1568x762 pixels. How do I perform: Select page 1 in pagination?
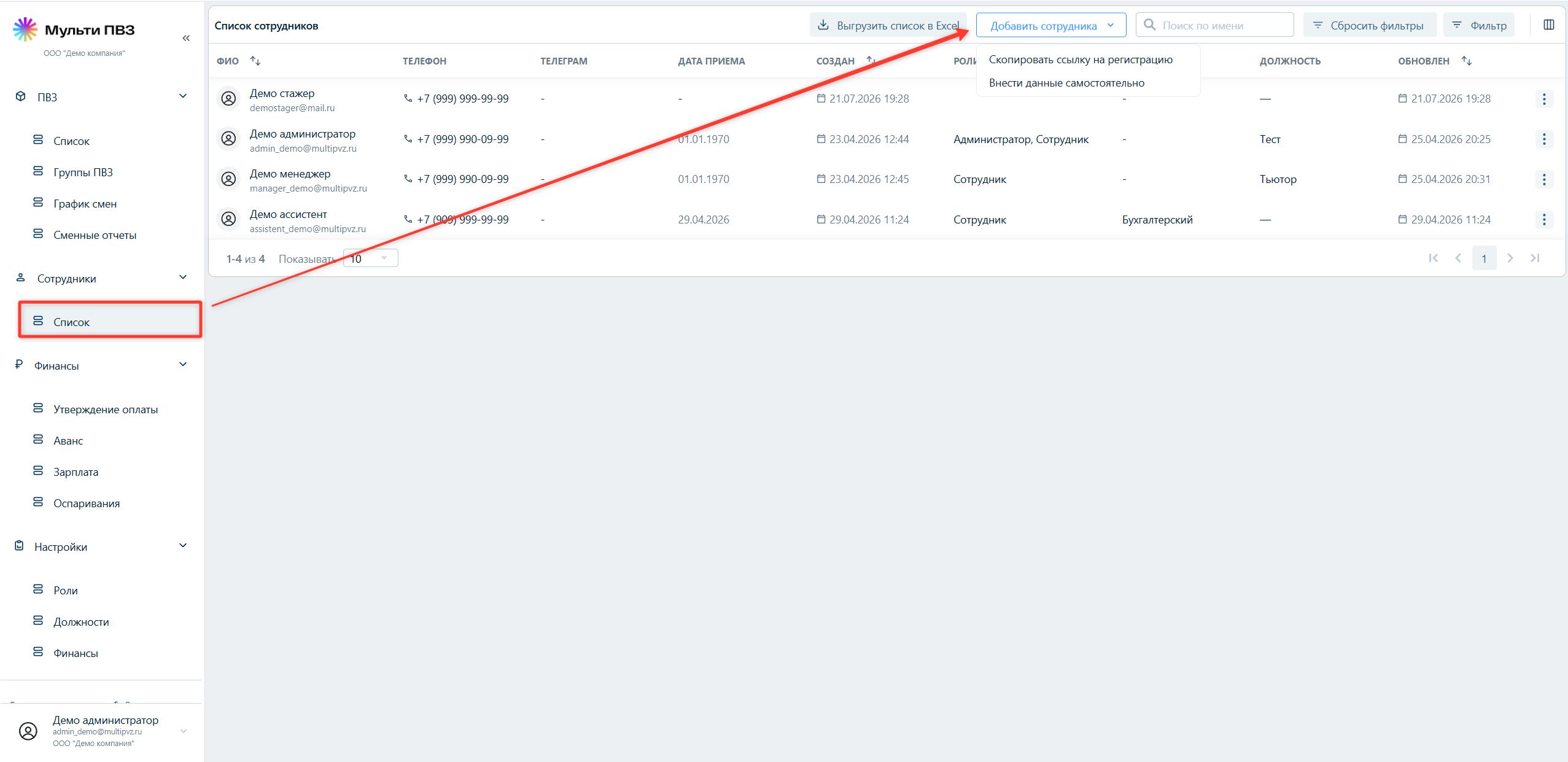tap(1484, 258)
